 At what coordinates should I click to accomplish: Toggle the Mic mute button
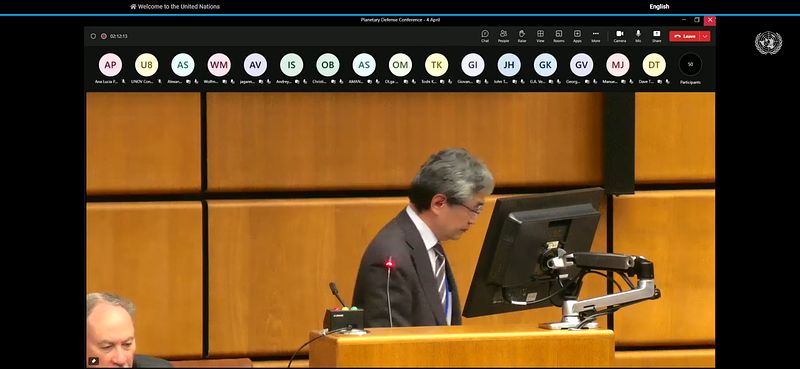638,36
